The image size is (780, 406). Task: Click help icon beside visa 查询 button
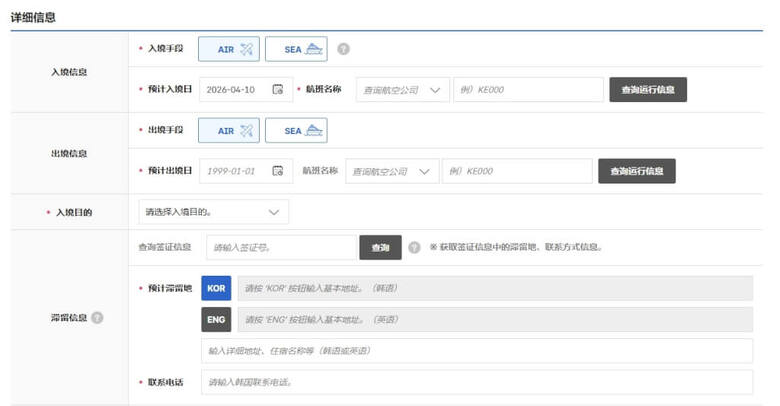point(414,247)
